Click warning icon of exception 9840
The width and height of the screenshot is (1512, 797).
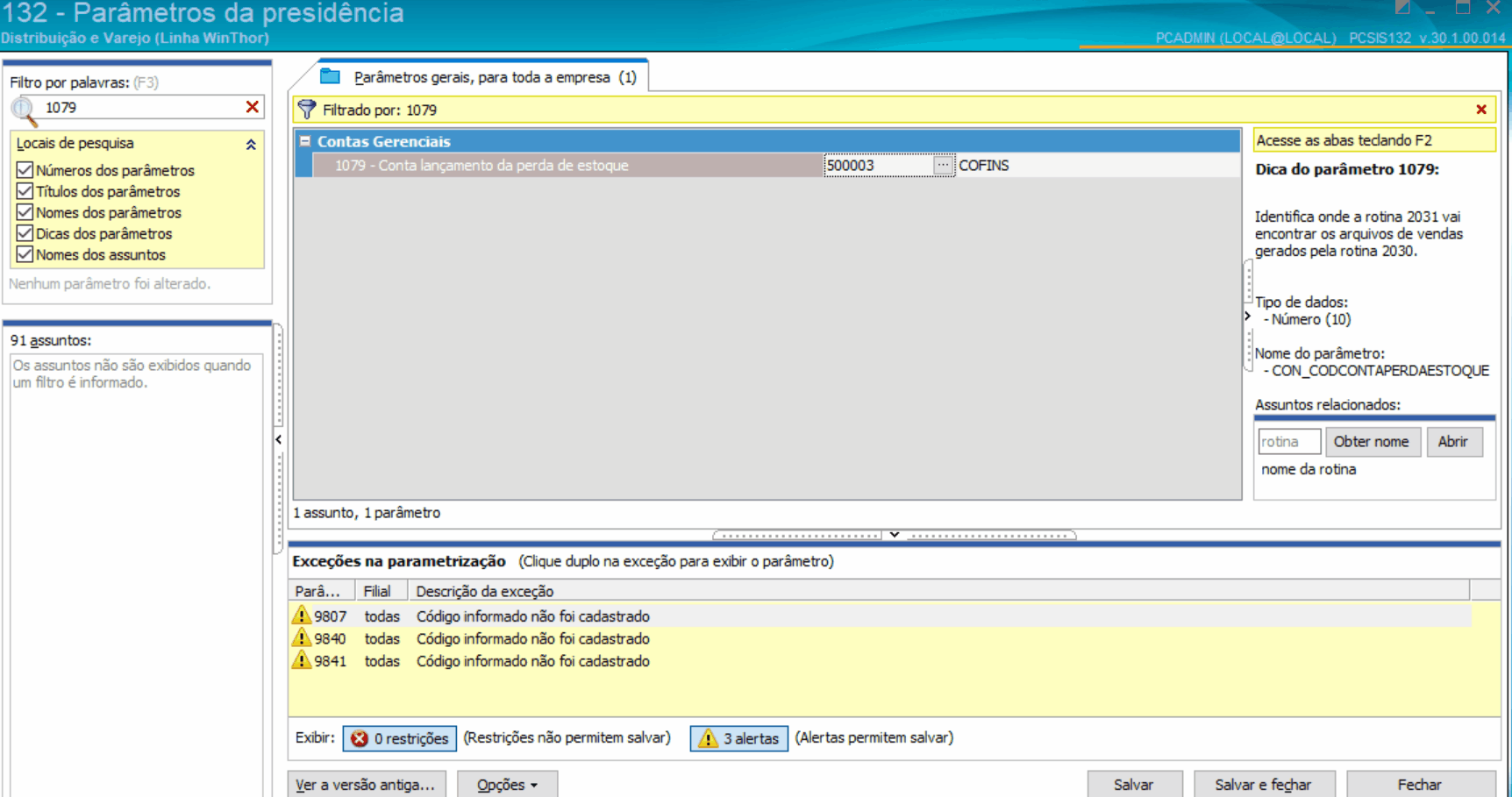302,638
